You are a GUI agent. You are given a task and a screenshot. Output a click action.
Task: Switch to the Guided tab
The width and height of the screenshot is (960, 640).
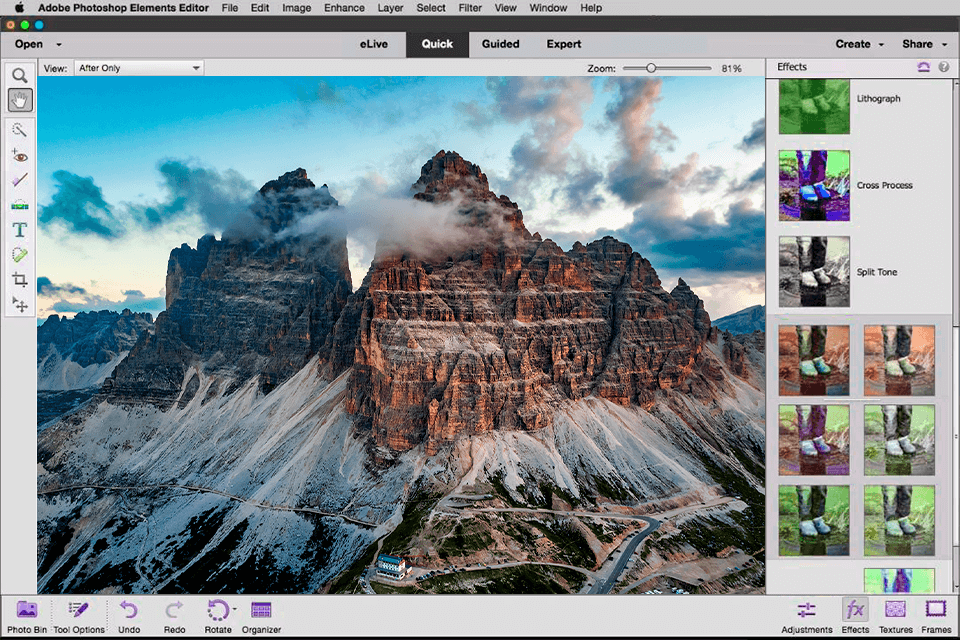[x=500, y=44]
